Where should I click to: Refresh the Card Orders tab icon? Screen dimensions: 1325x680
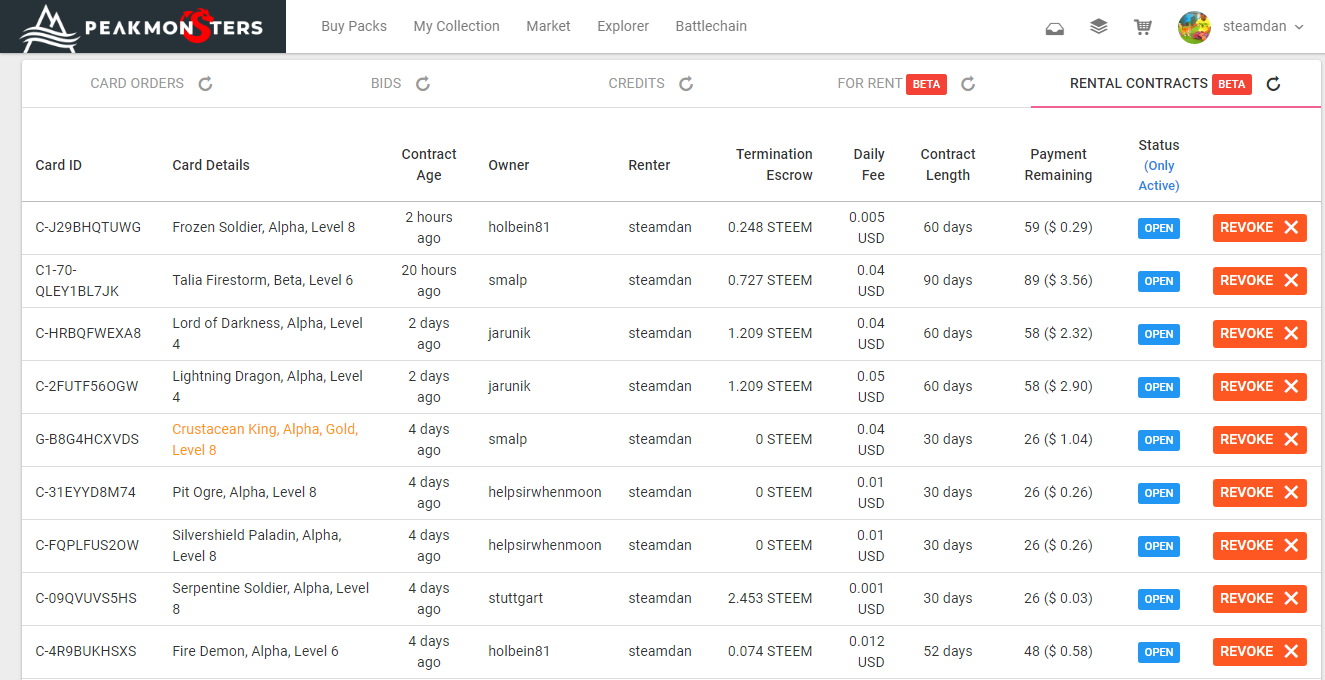pos(206,84)
